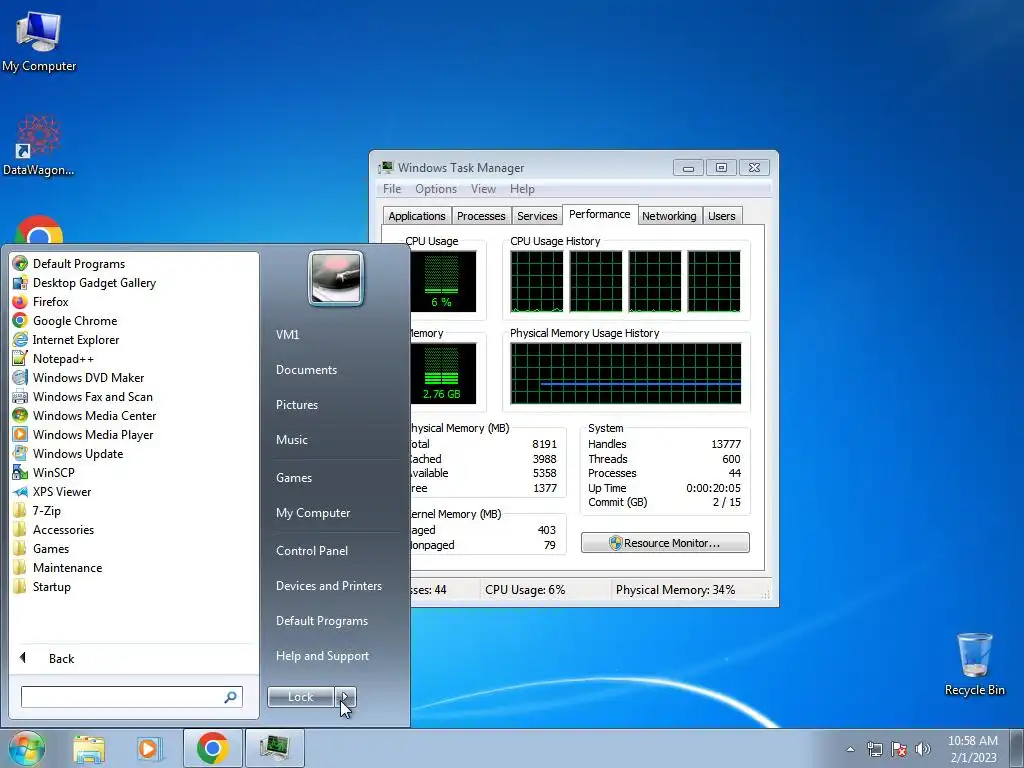
Task: Open Music from the Start menu
Action: click(x=291, y=440)
